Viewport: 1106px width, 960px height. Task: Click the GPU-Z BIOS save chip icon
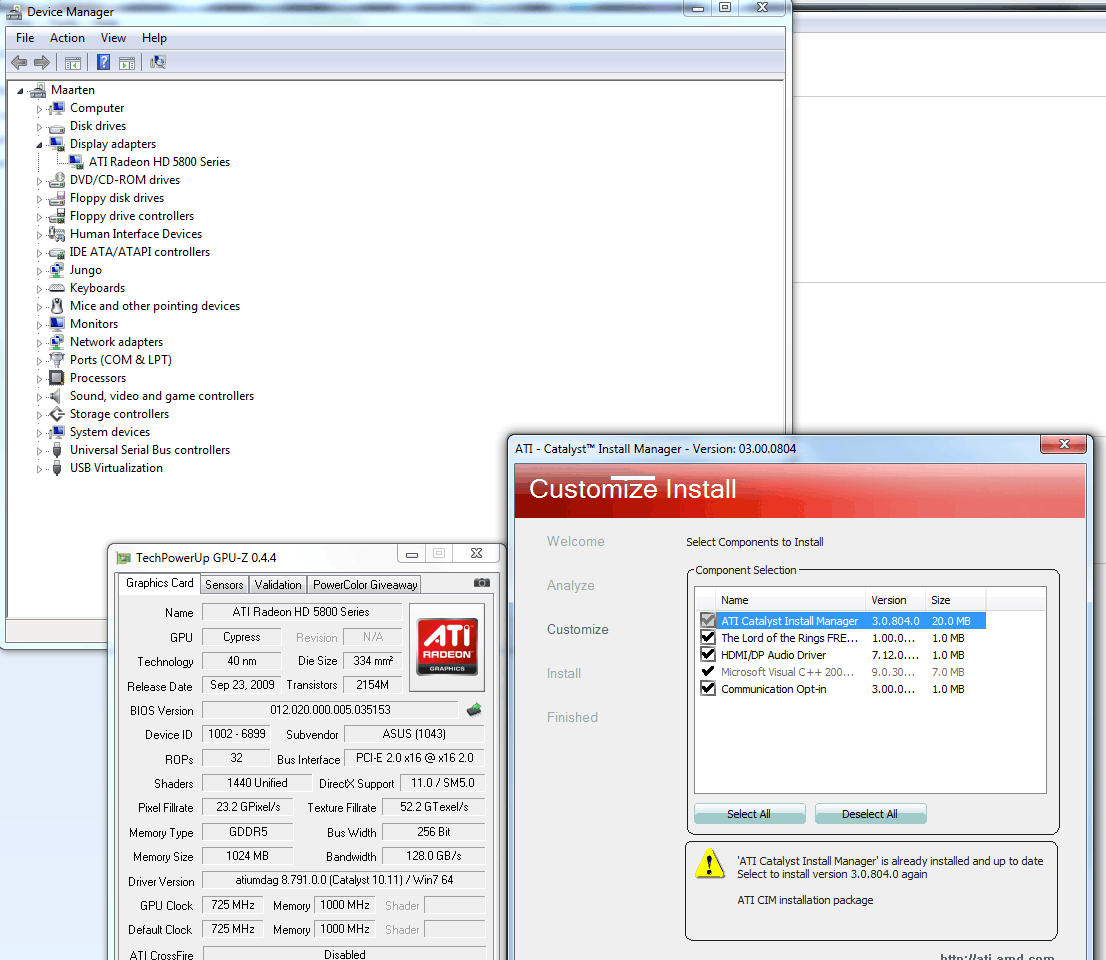(474, 710)
